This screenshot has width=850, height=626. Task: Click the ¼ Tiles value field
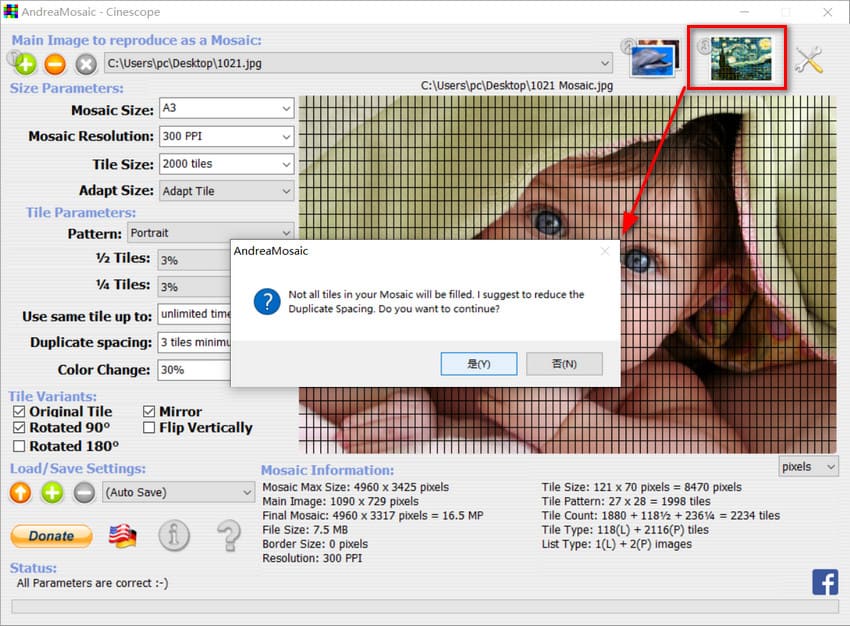point(194,287)
